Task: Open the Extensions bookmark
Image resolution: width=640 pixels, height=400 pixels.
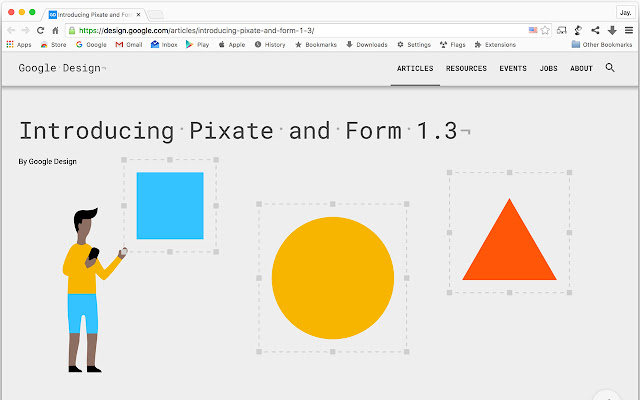Action: coord(494,45)
